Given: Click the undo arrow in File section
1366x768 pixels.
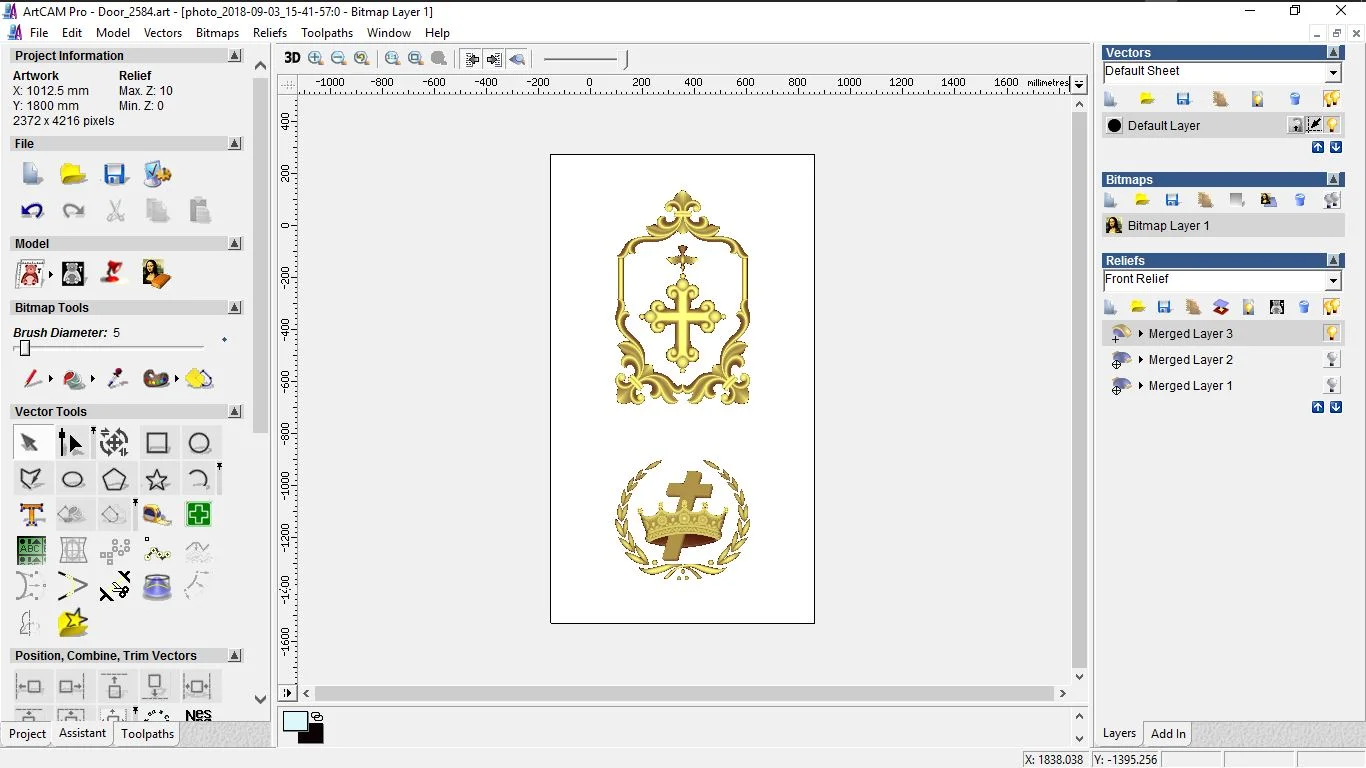Looking at the screenshot, I should [x=32, y=210].
